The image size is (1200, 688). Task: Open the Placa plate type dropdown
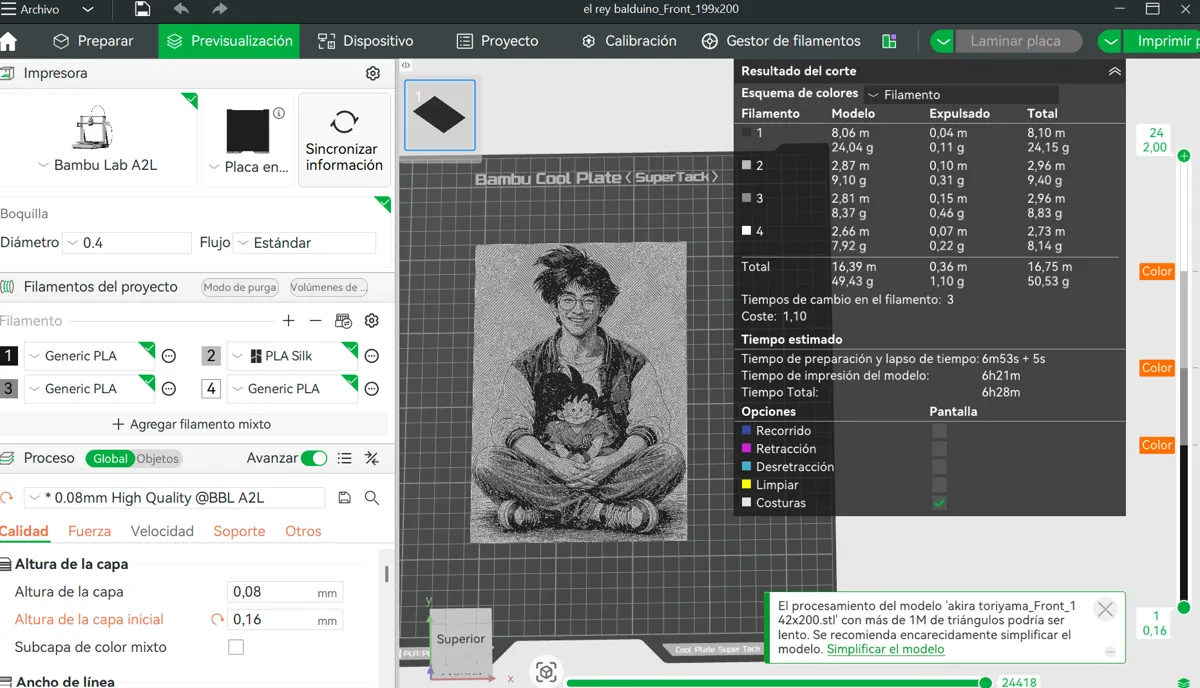(x=248, y=167)
